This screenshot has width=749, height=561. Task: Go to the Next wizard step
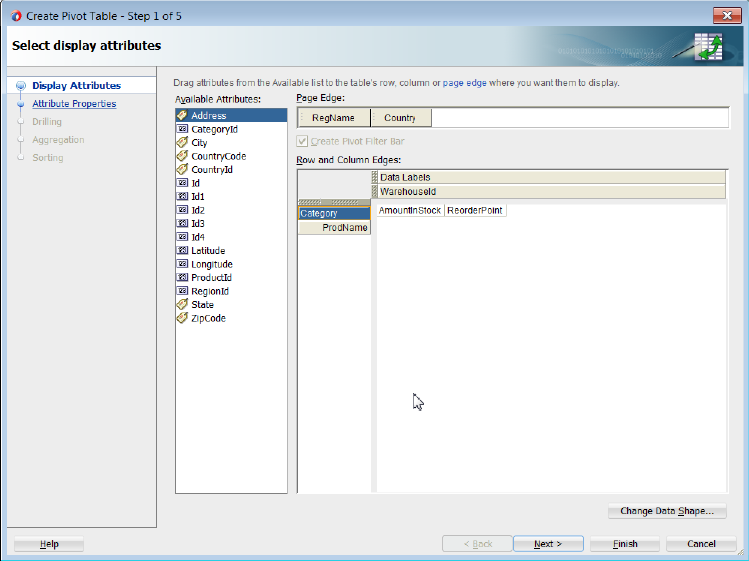(x=548, y=544)
